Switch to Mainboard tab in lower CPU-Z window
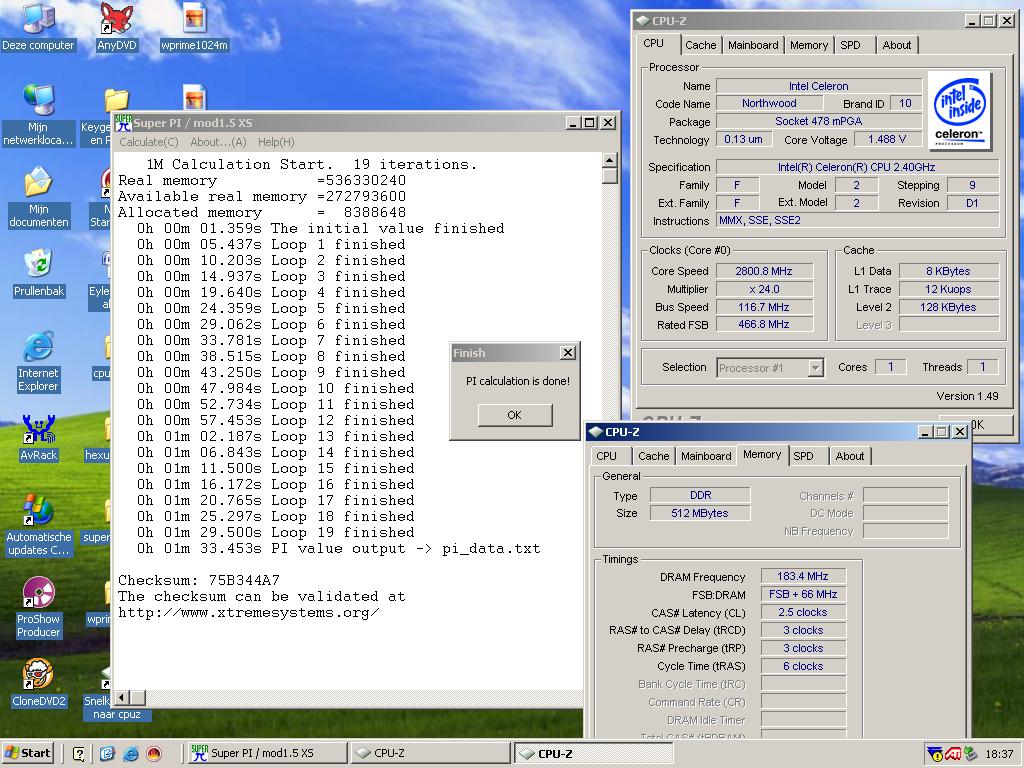Image resolution: width=1024 pixels, height=768 pixels. [706, 456]
